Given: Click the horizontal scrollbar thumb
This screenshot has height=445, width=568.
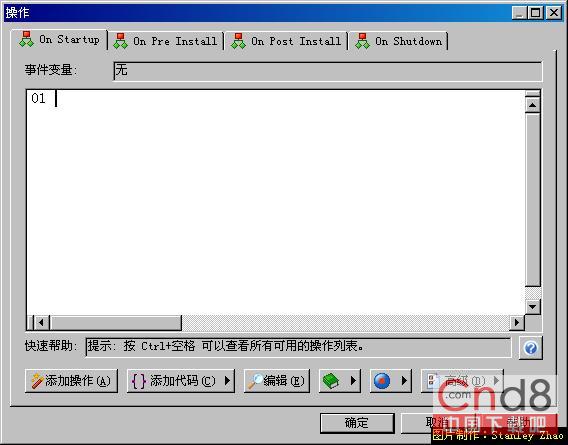Looking at the screenshot, I should point(116,322).
